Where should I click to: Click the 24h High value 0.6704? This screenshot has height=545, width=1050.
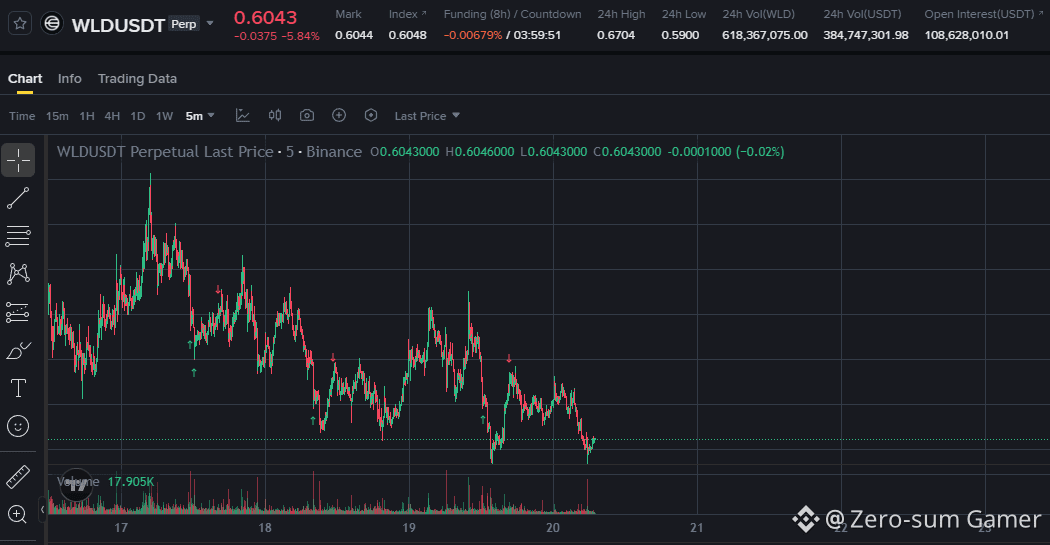pyautogui.click(x=615, y=35)
